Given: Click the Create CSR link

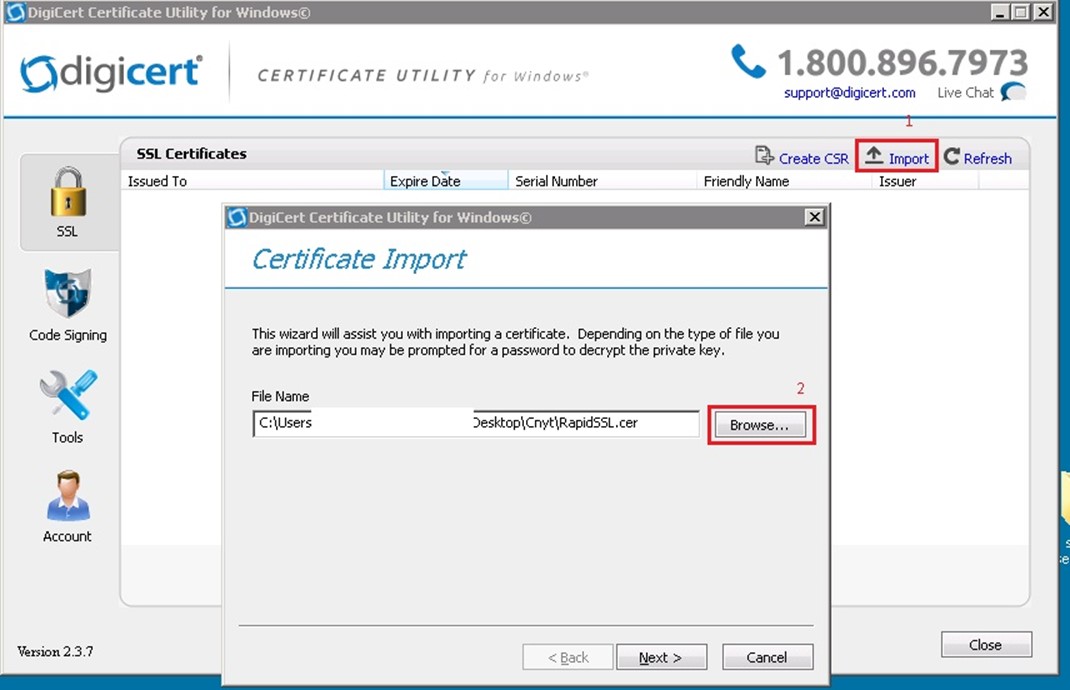Looking at the screenshot, I should pos(813,158).
